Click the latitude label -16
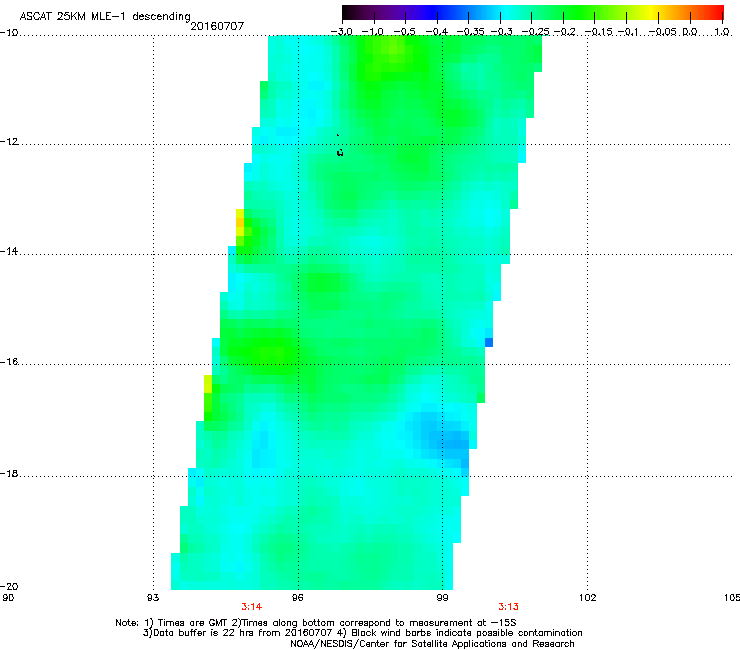 (x=9, y=362)
